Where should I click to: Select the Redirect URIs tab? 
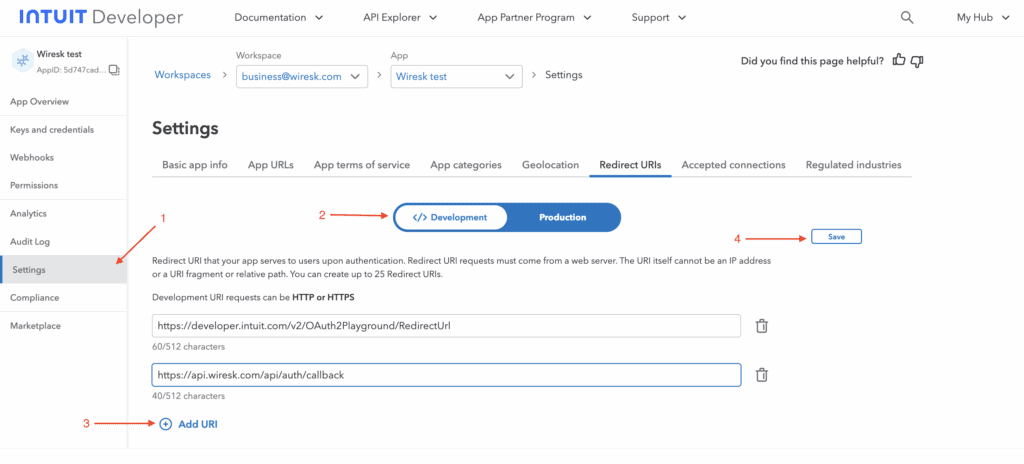click(x=630, y=165)
